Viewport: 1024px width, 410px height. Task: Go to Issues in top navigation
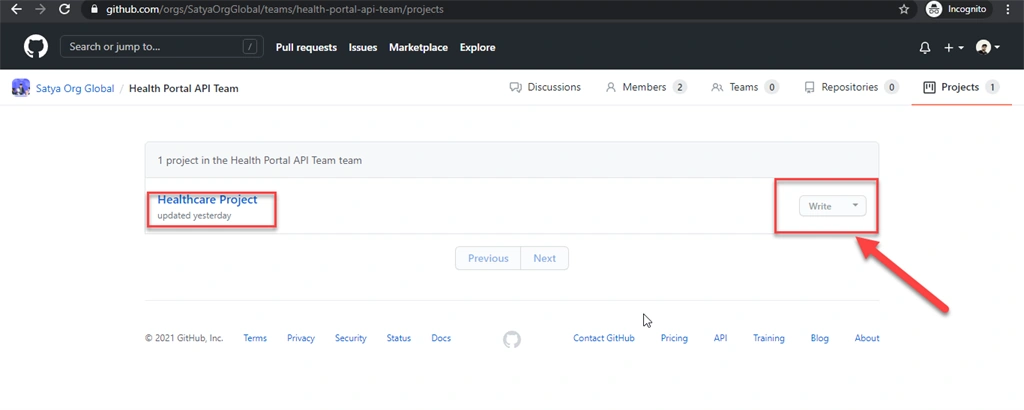click(363, 47)
